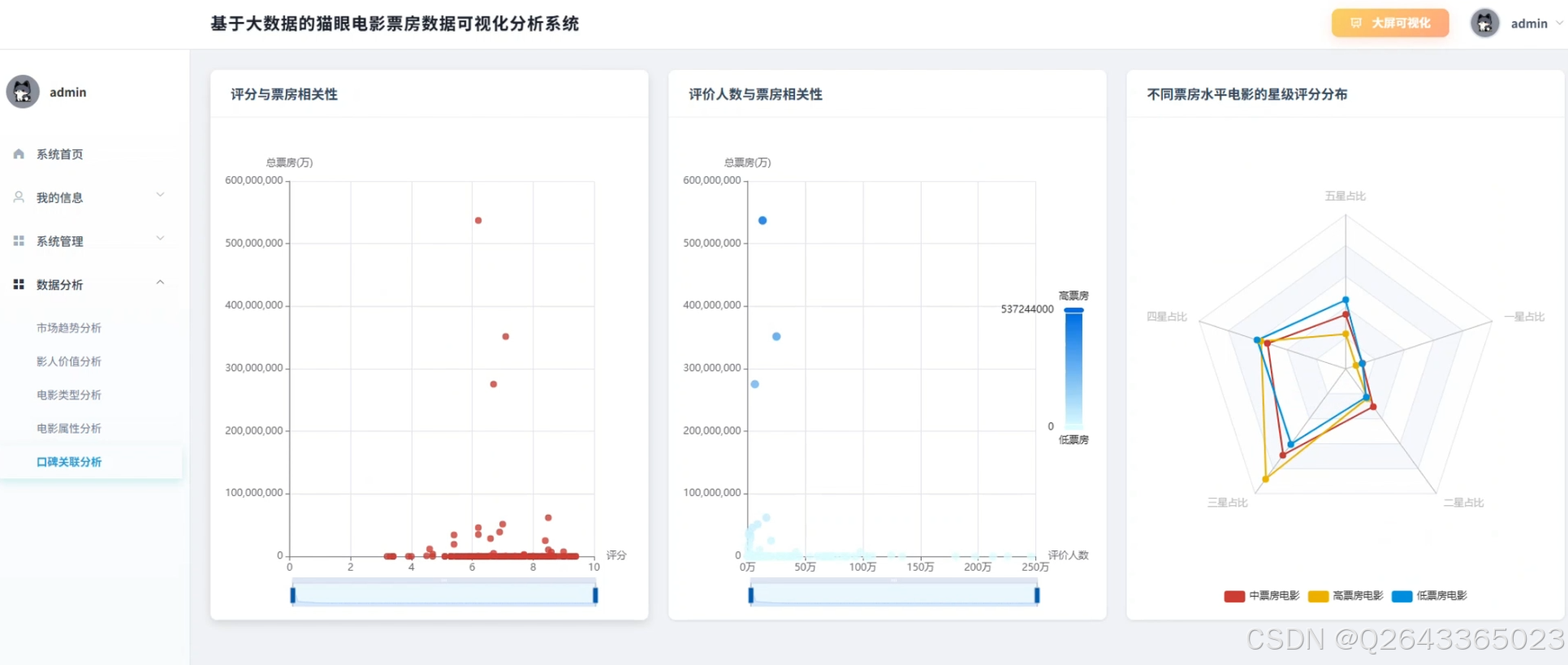Image resolution: width=1568 pixels, height=665 pixels.
Task: Click the 高票房 visual map top handle
Action: [1073, 310]
